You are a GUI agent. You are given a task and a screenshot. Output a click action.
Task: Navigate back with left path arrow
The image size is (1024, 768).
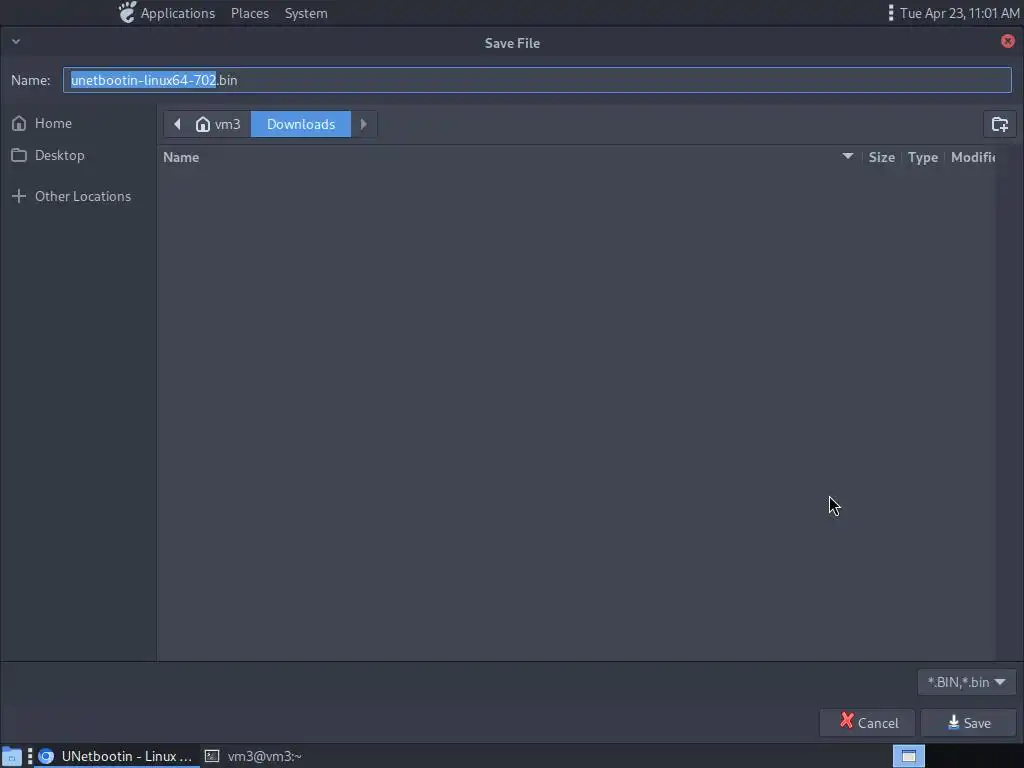[x=176, y=124]
